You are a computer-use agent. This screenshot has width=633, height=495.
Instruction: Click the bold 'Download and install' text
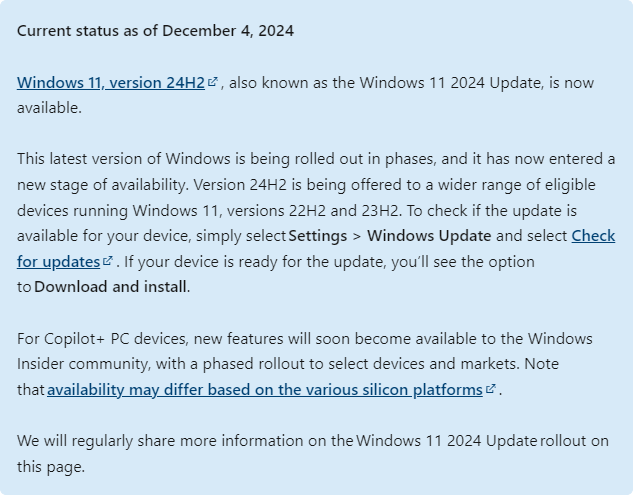coord(110,287)
